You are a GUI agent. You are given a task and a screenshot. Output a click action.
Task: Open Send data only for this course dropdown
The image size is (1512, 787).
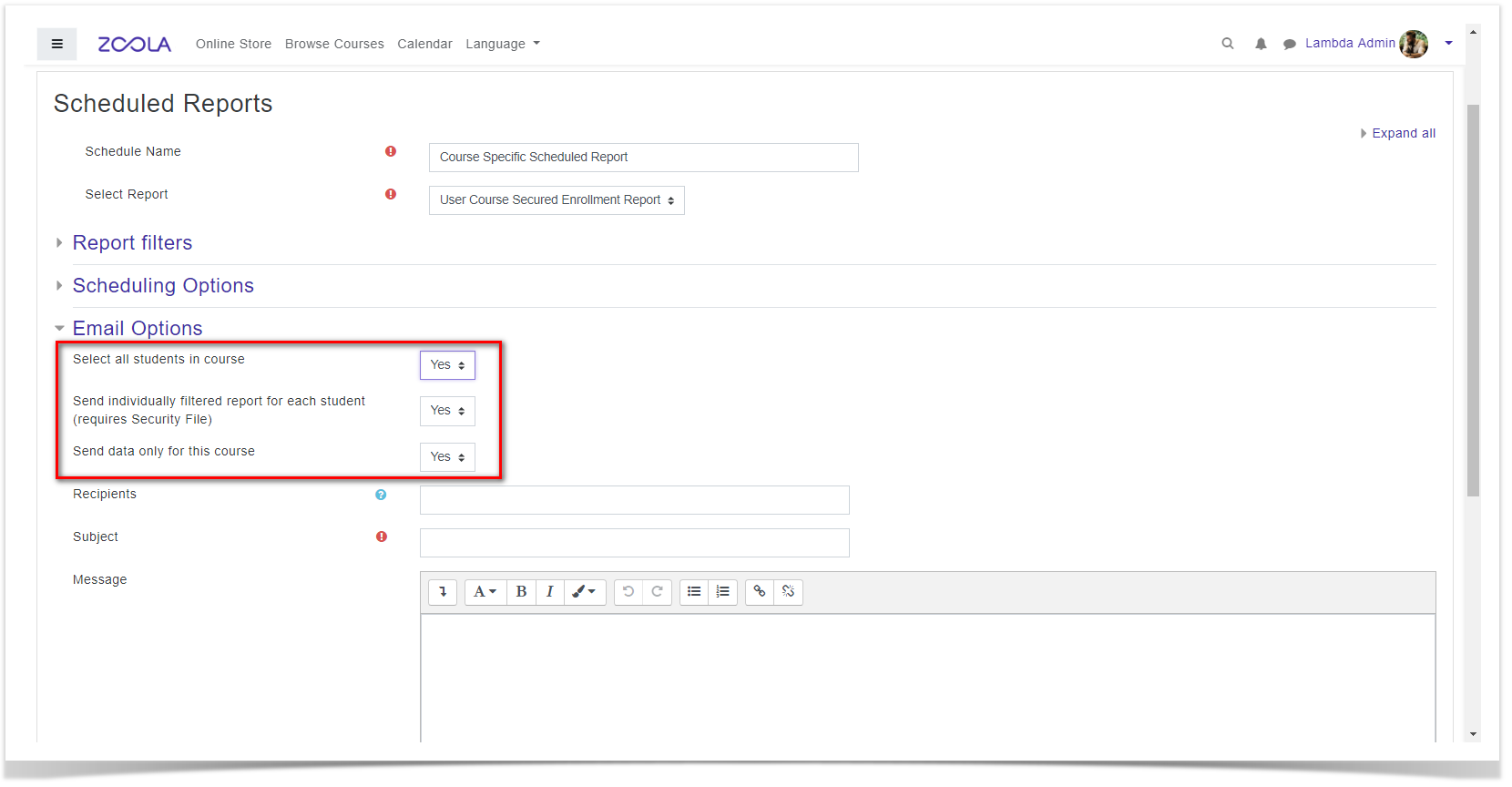pyautogui.click(x=447, y=457)
